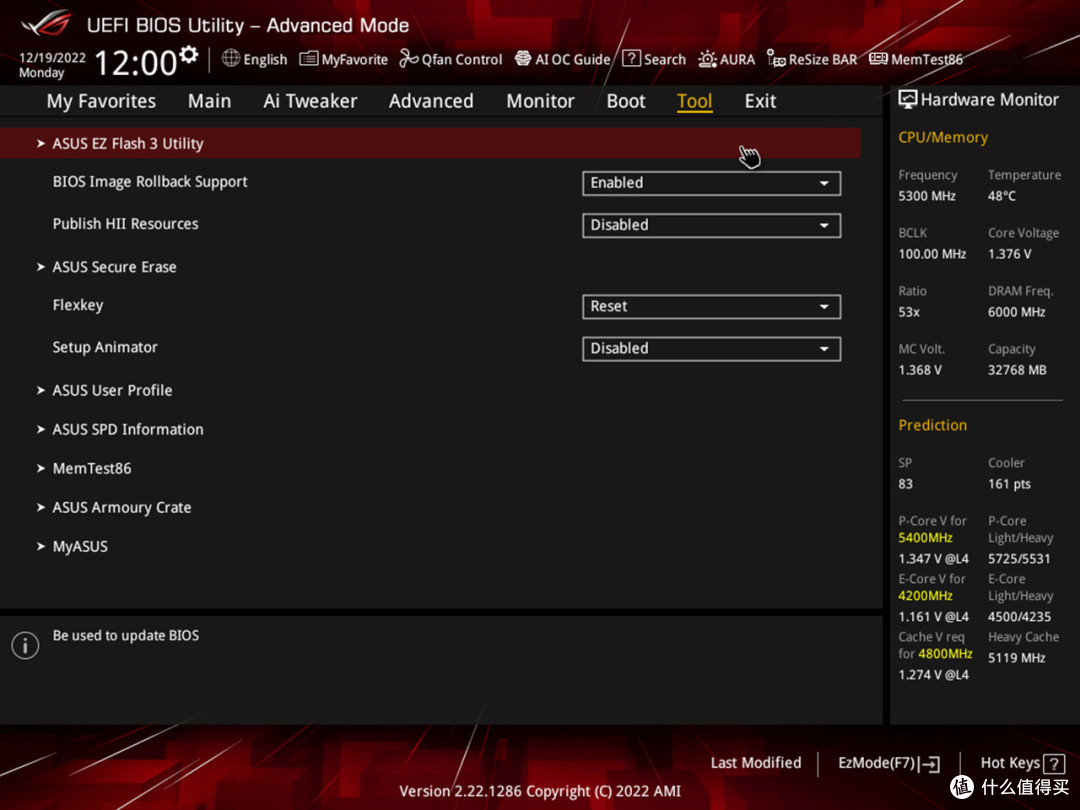Switch to Exit tab
Screen dimensions: 1080x810
click(x=760, y=101)
